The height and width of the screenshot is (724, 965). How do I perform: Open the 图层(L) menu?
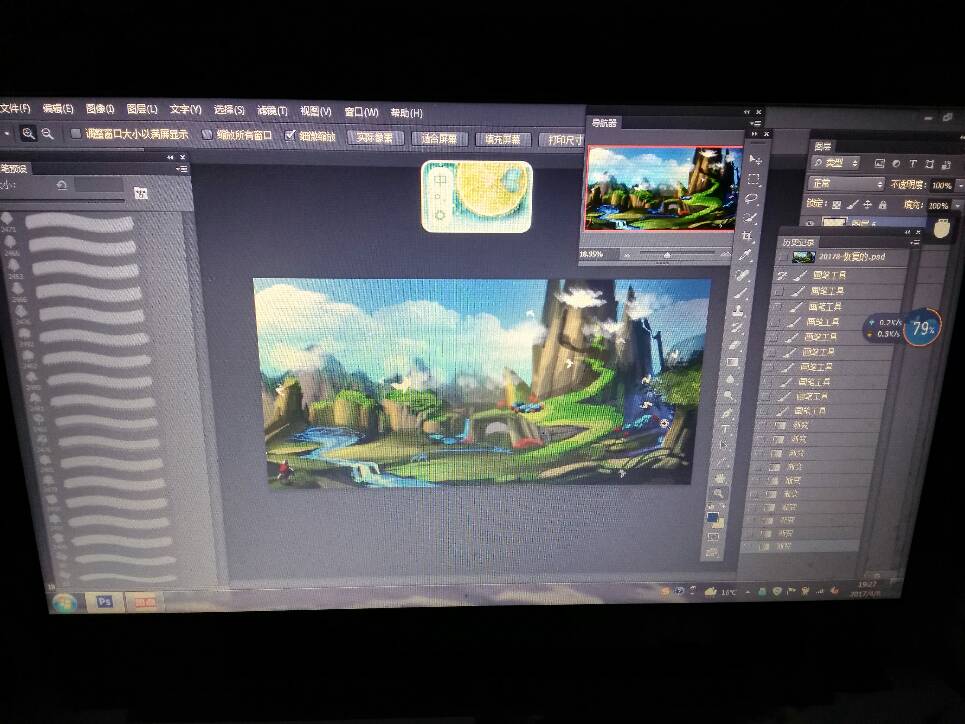142,110
